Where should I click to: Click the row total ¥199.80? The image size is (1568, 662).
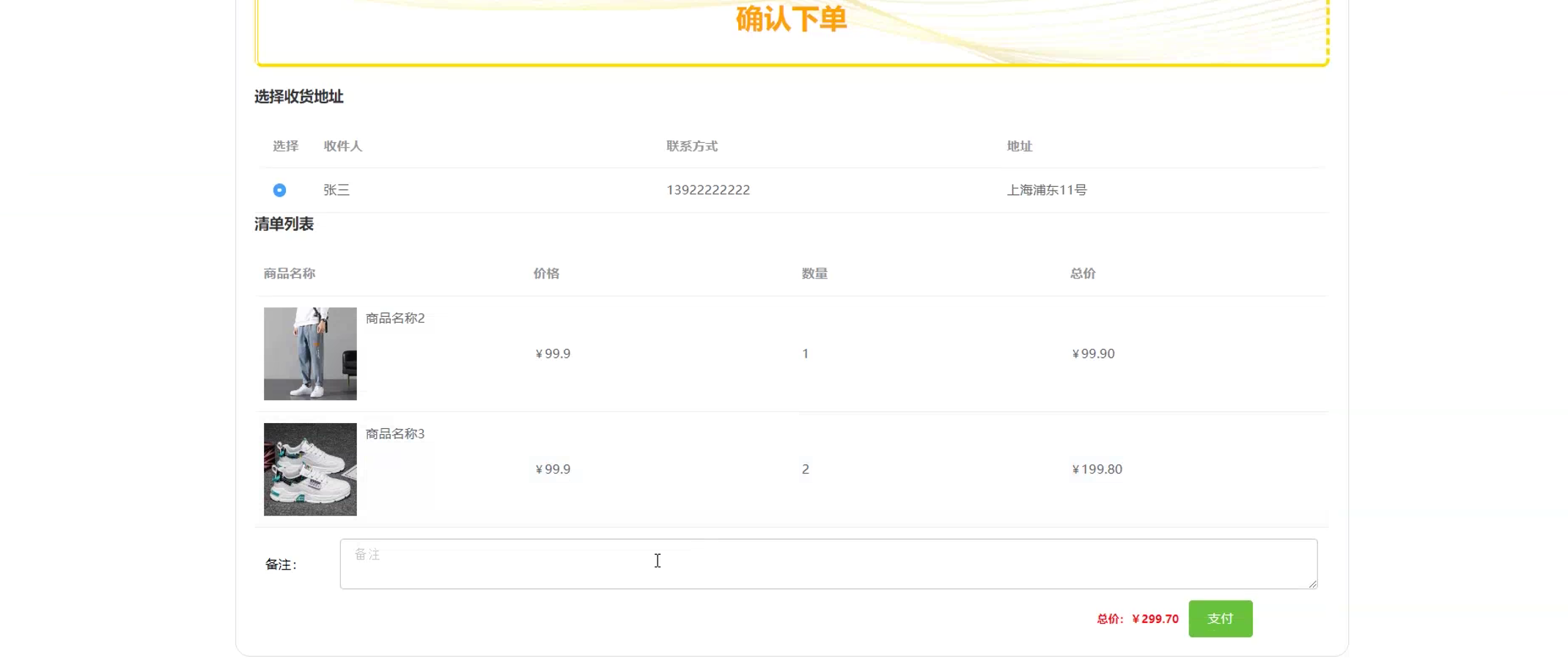tap(1097, 469)
